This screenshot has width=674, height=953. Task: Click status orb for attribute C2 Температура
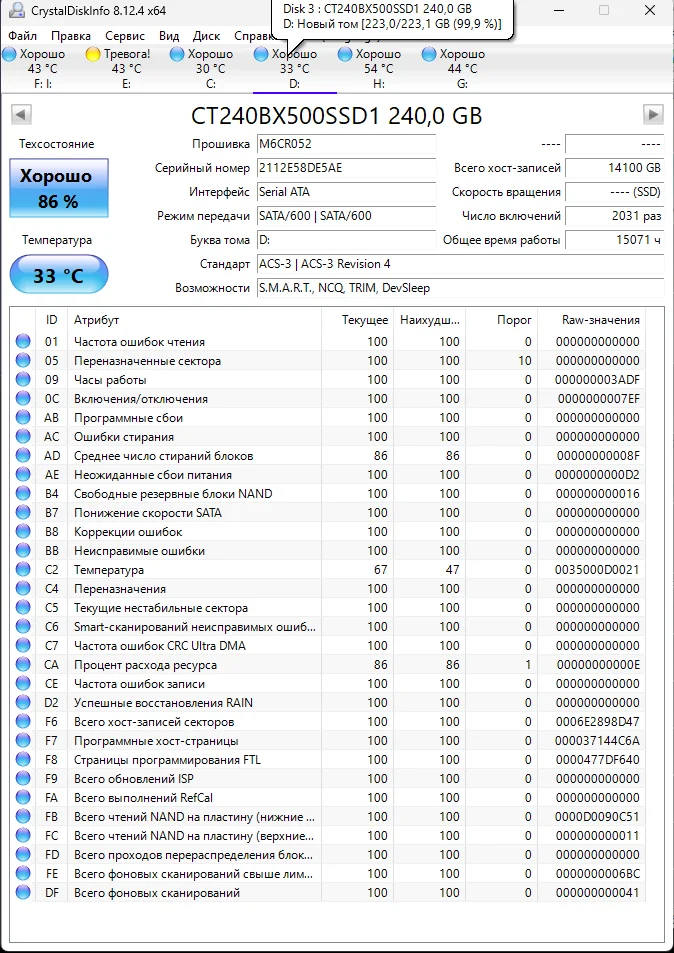coord(23,569)
